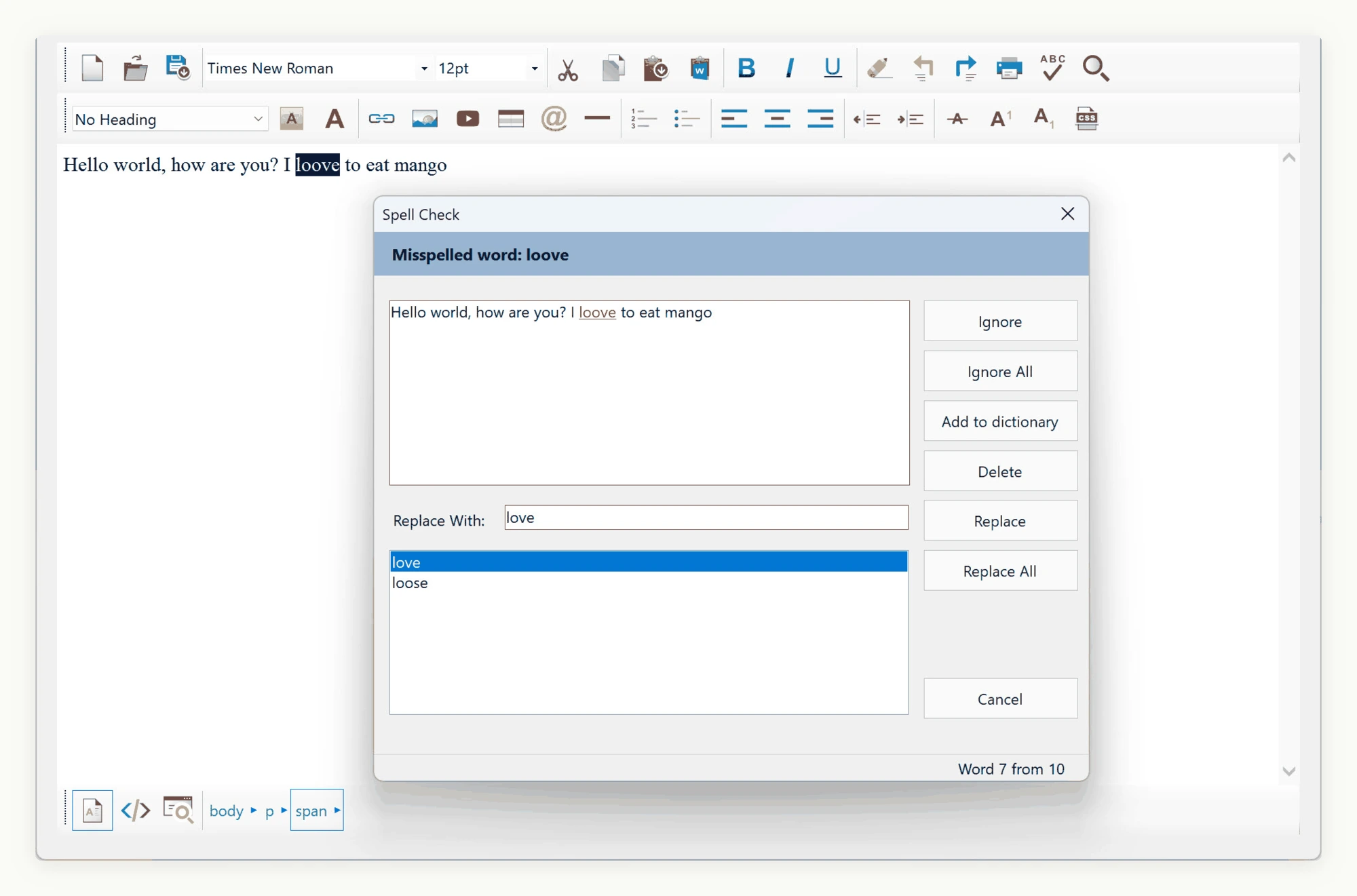1357x896 pixels.
Task: Click the Replace button
Action: (x=1000, y=521)
